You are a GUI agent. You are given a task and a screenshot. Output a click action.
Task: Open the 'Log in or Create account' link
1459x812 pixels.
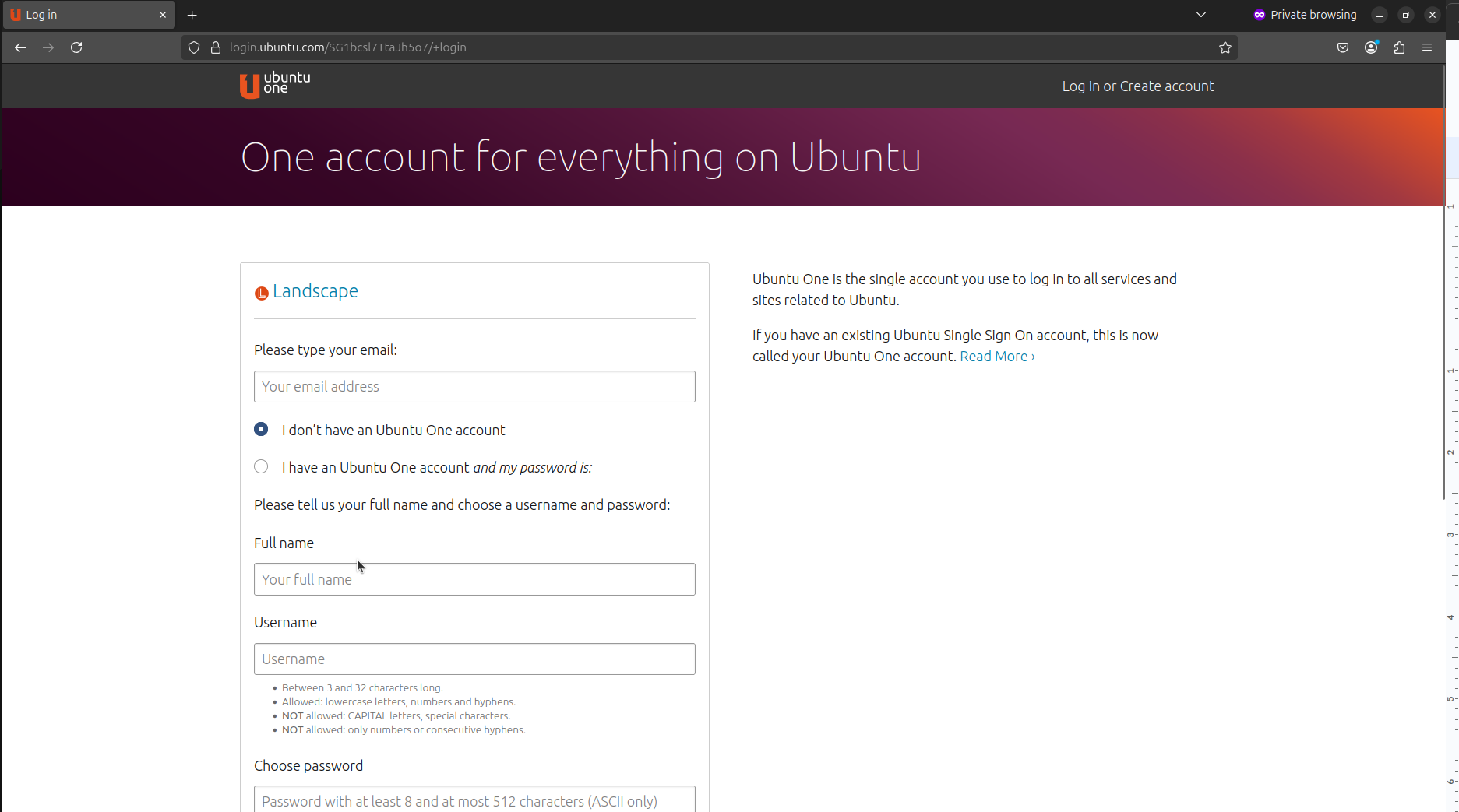click(x=1138, y=86)
